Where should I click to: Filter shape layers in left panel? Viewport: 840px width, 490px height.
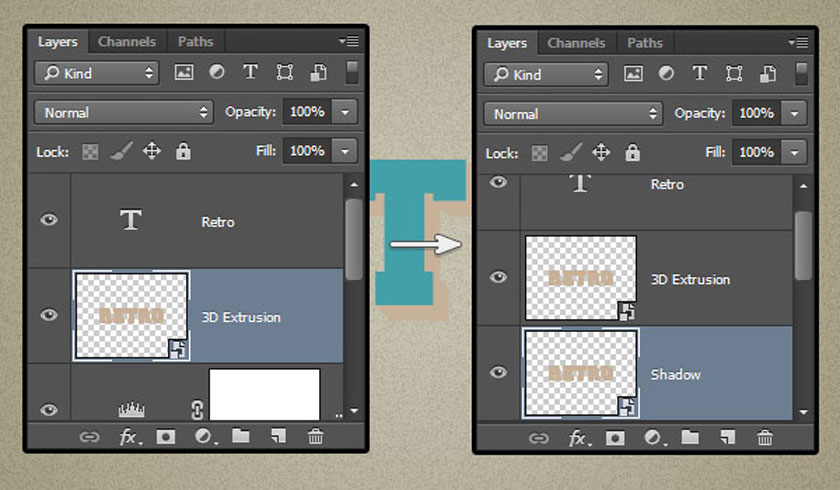pyautogui.click(x=284, y=72)
